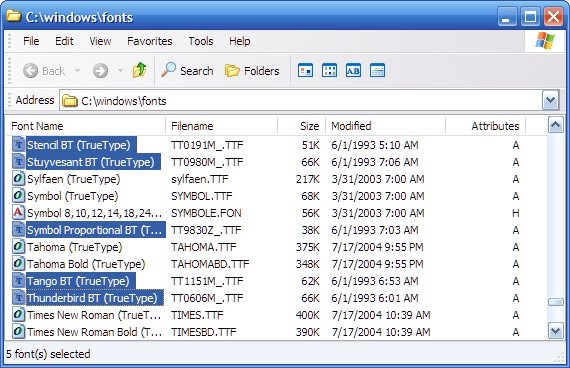The image size is (570, 368).
Task: Select Sylfaen (TrueType) entry
Action: [74, 179]
